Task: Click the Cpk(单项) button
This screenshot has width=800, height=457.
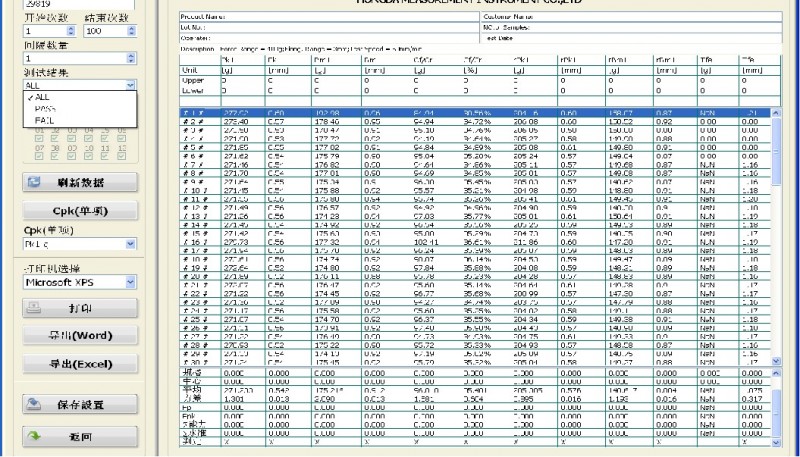Action: [80, 211]
